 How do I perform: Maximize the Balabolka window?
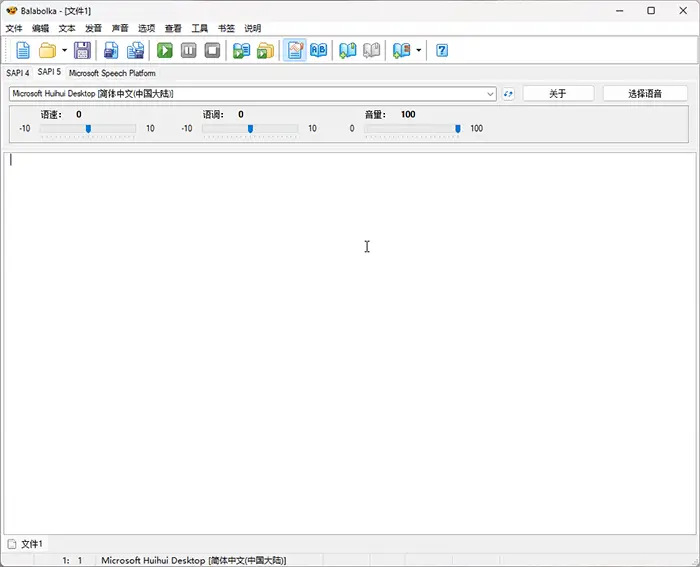(651, 11)
